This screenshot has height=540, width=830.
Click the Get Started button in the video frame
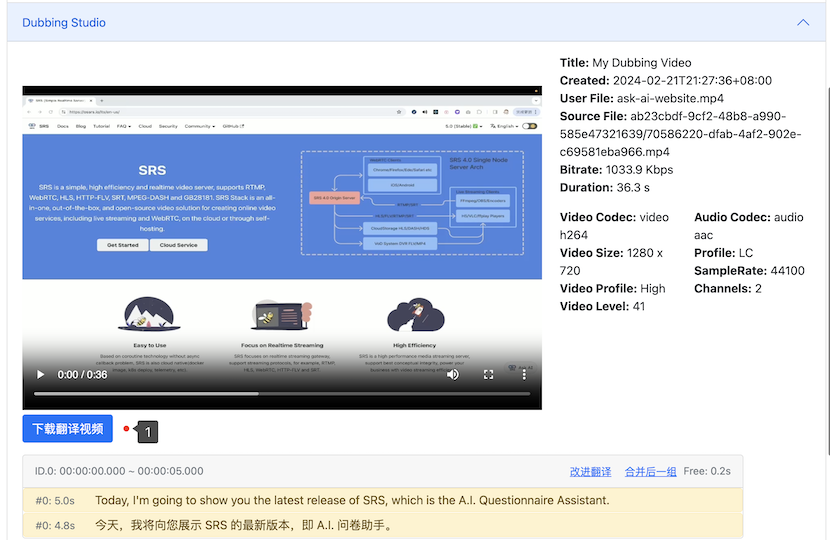tap(123, 245)
